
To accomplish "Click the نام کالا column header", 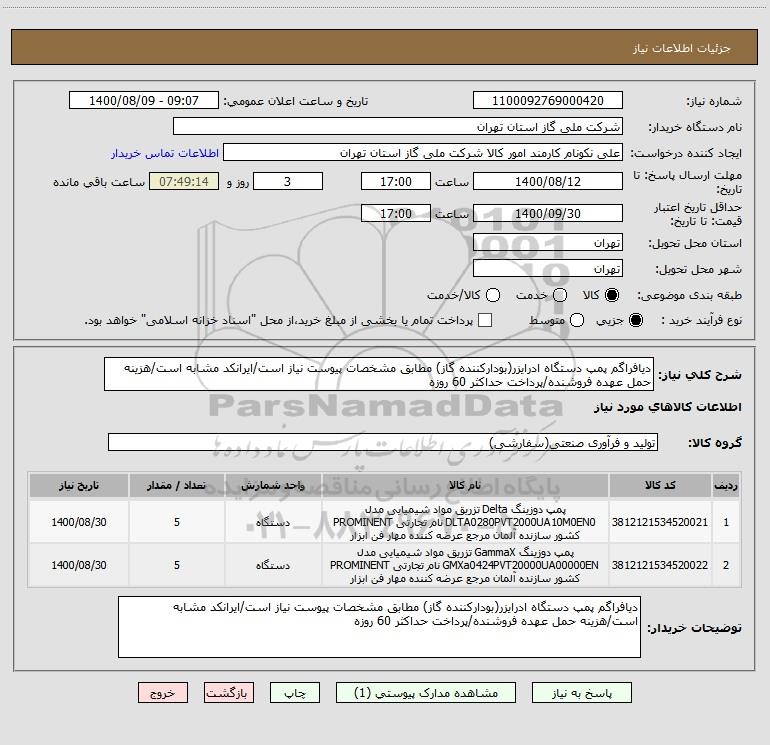I will click(465, 485).
